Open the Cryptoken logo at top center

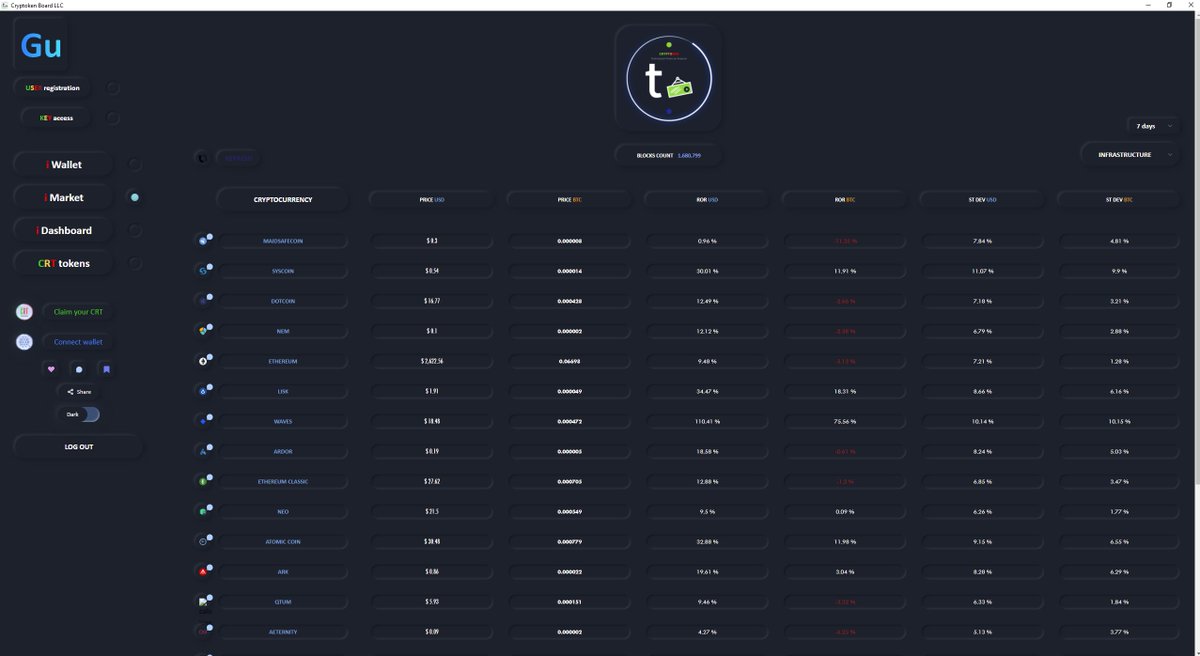[668, 79]
